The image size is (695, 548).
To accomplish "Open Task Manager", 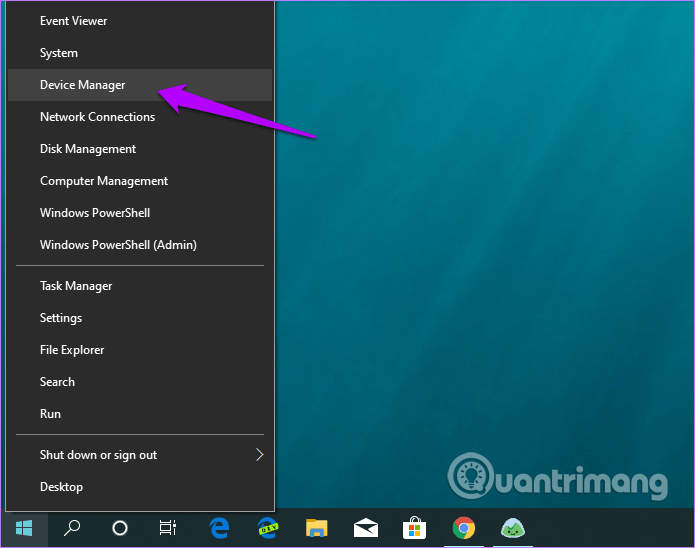I will click(x=140, y=286).
